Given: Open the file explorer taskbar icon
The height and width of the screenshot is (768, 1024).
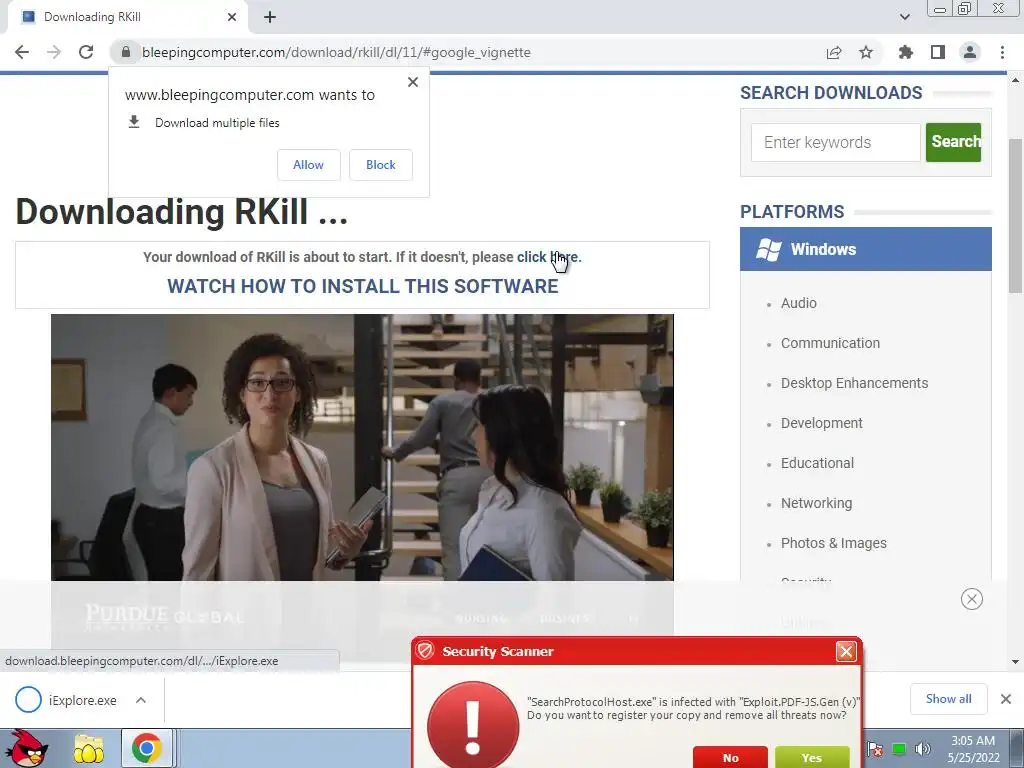Looking at the screenshot, I should pos(88,748).
